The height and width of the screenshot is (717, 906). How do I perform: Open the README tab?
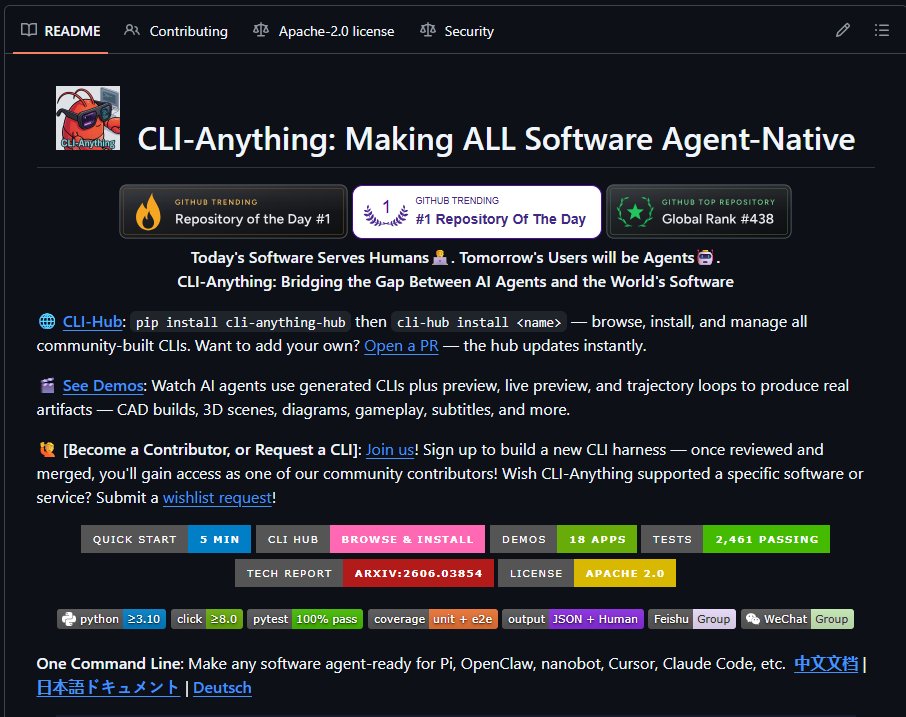pyautogui.click(x=60, y=31)
